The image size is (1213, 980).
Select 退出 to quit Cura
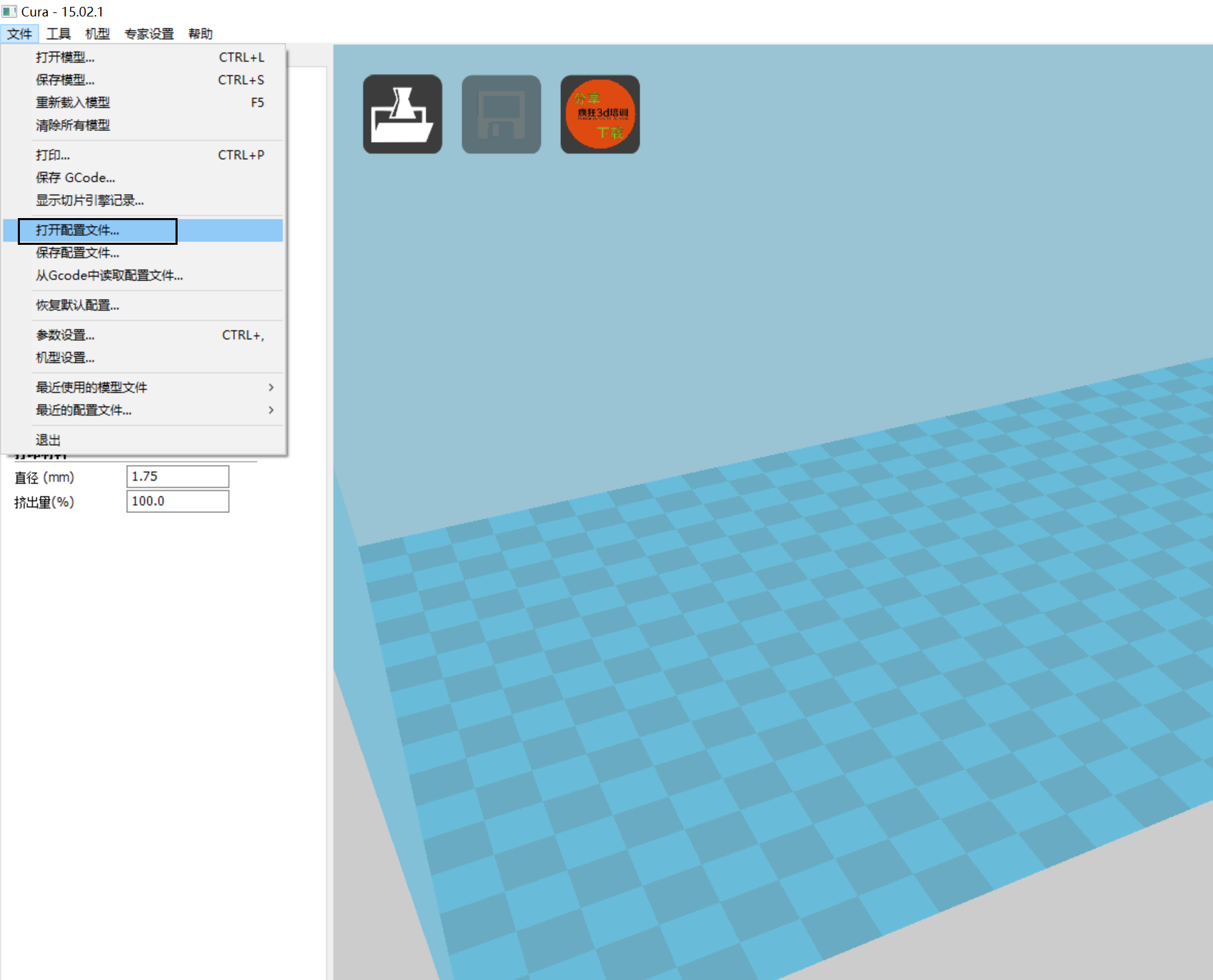pos(143,440)
